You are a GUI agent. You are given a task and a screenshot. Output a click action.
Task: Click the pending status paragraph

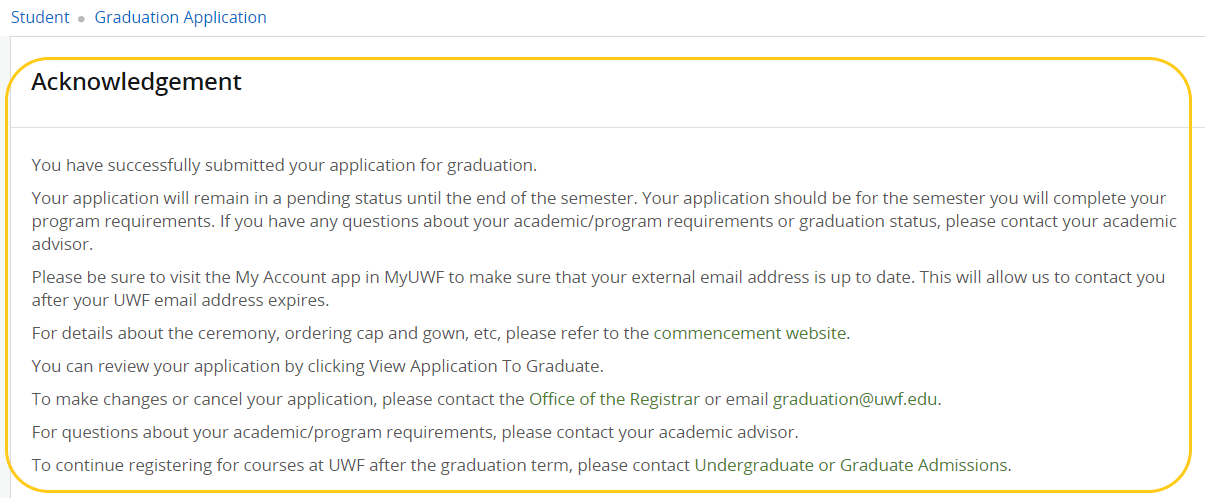pos(603,221)
